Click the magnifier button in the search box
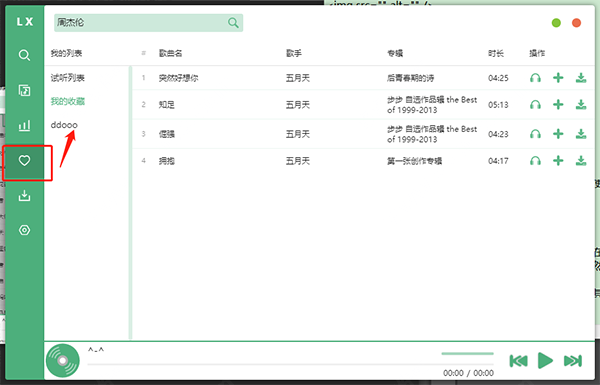The height and width of the screenshot is (385, 600). [233, 23]
